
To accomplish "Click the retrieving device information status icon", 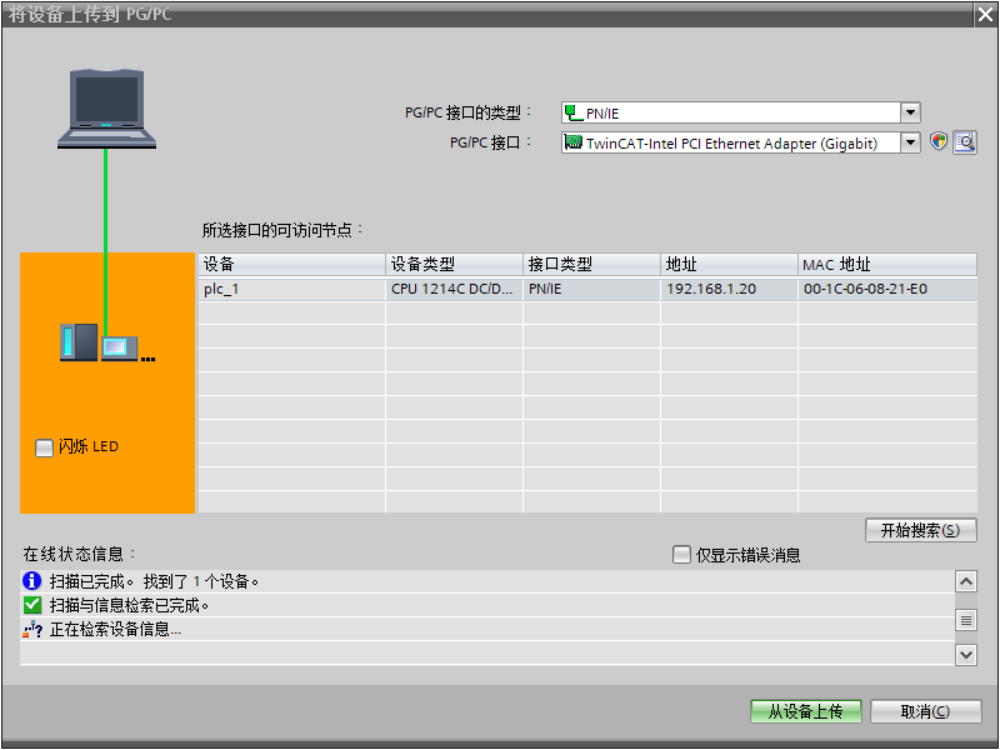I will (x=32, y=630).
